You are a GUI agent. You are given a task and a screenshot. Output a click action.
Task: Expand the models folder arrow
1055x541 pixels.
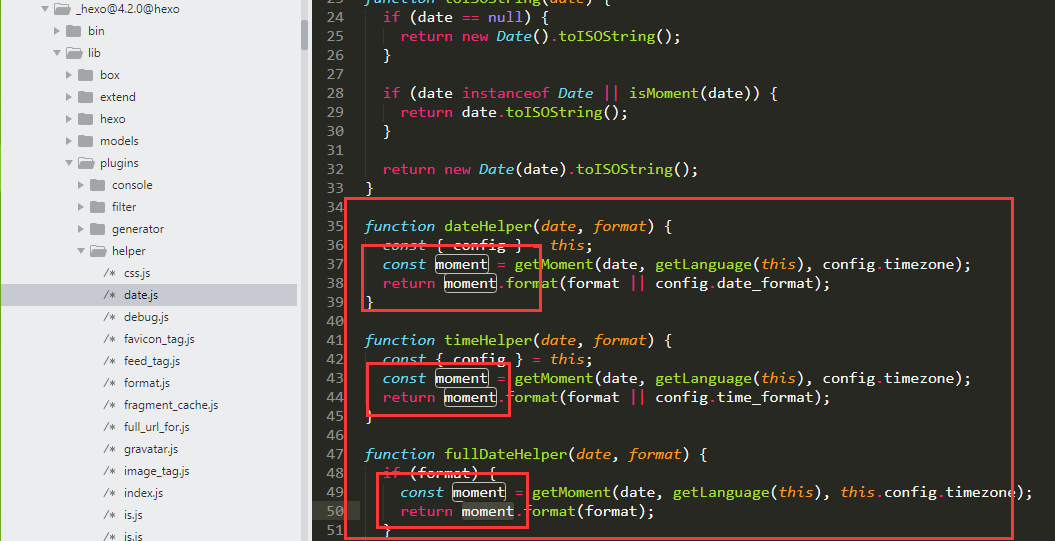(x=69, y=141)
